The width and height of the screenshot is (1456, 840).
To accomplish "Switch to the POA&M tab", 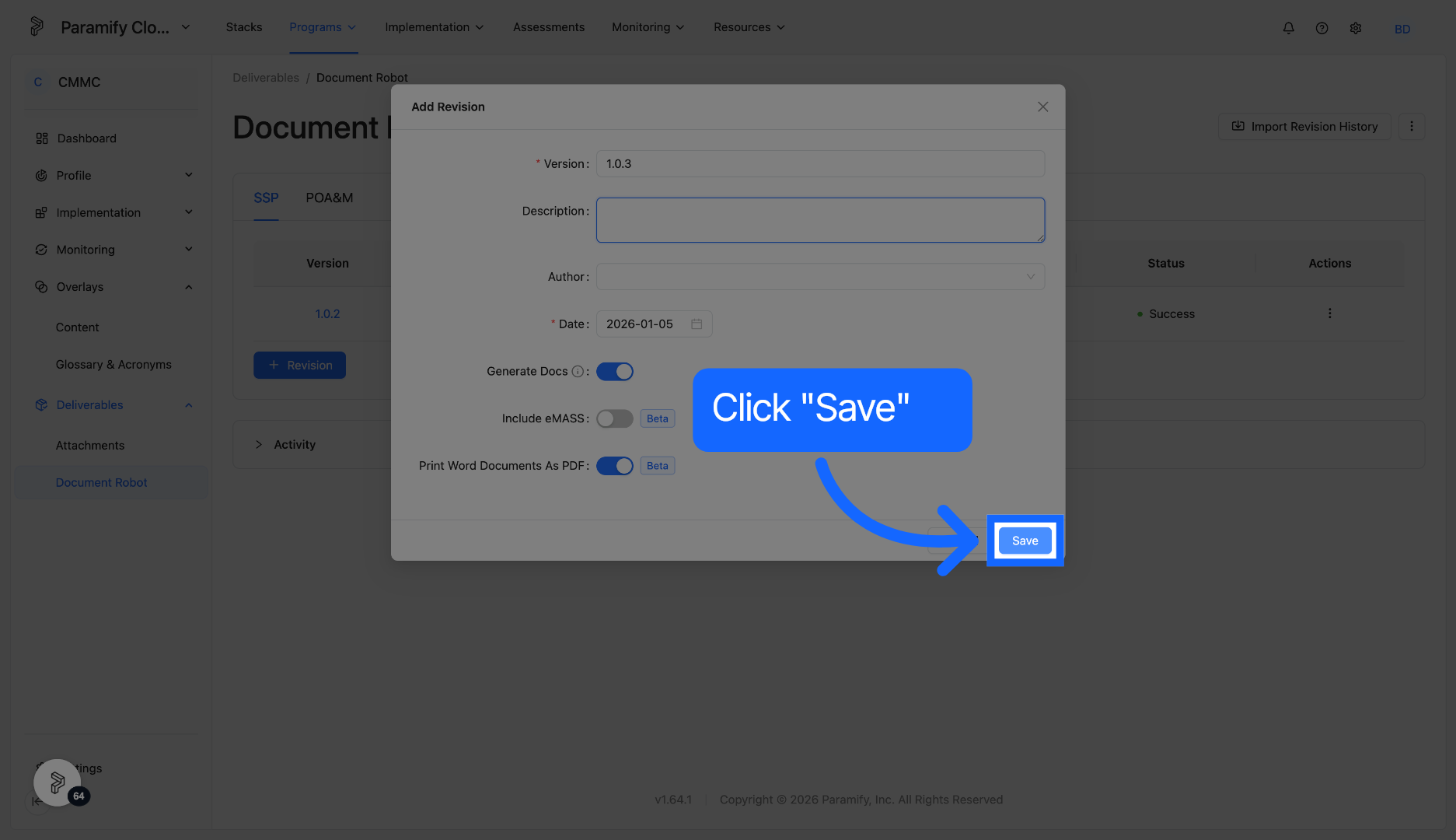I will [x=329, y=198].
